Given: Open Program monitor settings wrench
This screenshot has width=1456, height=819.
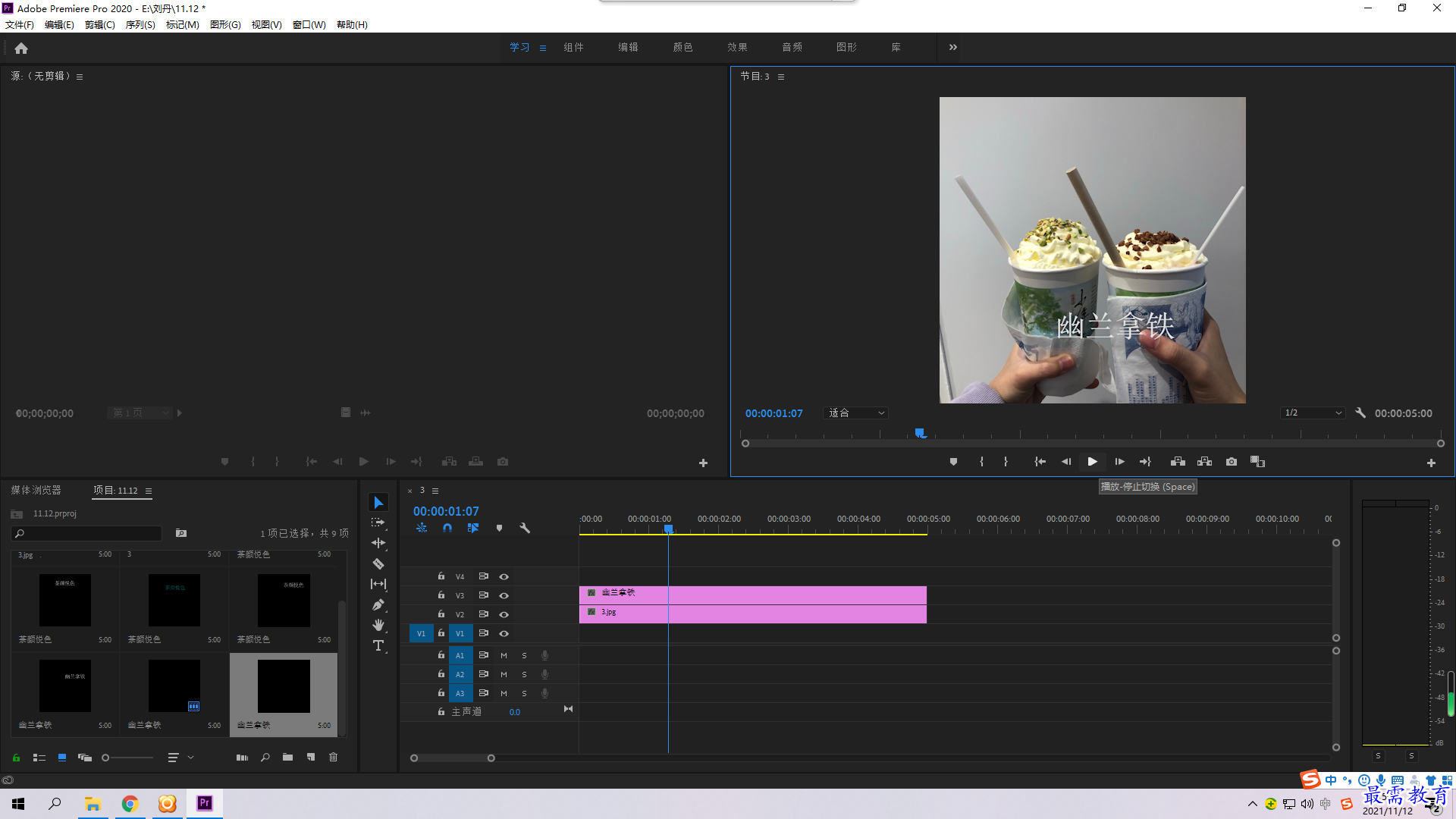Looking at the screenshot, I should coord(1360,413).
